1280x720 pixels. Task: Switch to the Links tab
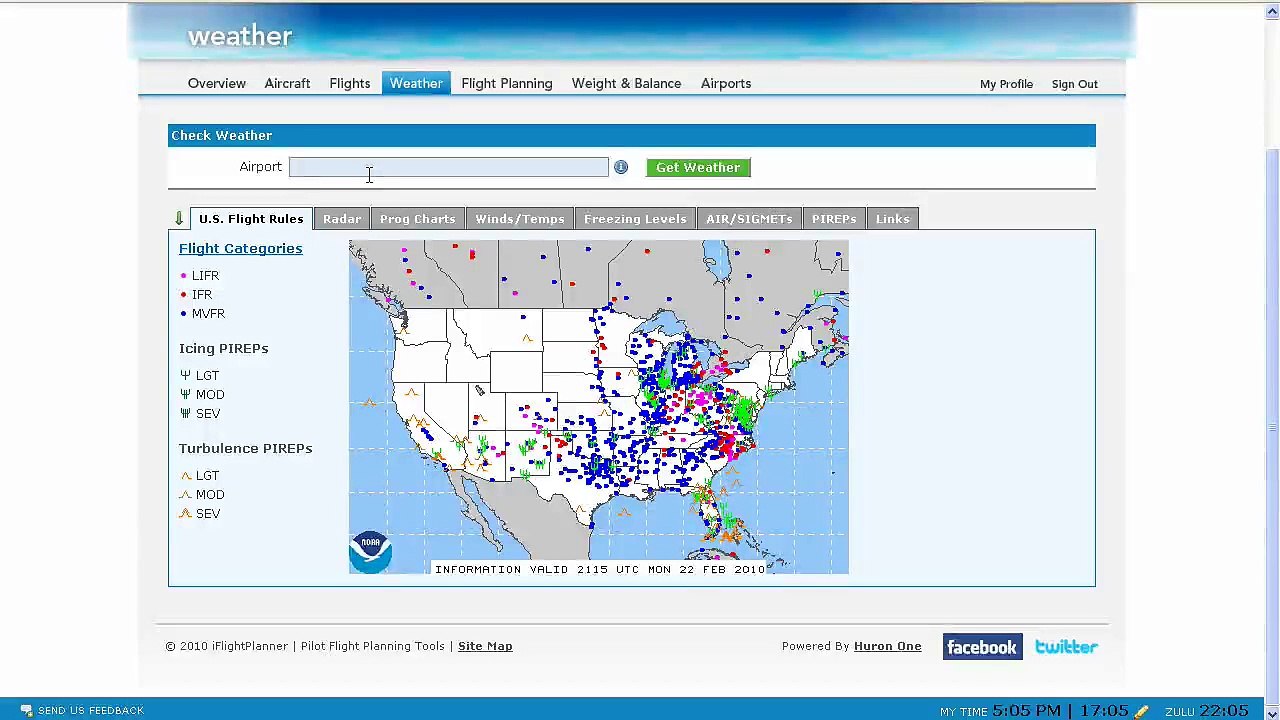click(x=893, y=219)
